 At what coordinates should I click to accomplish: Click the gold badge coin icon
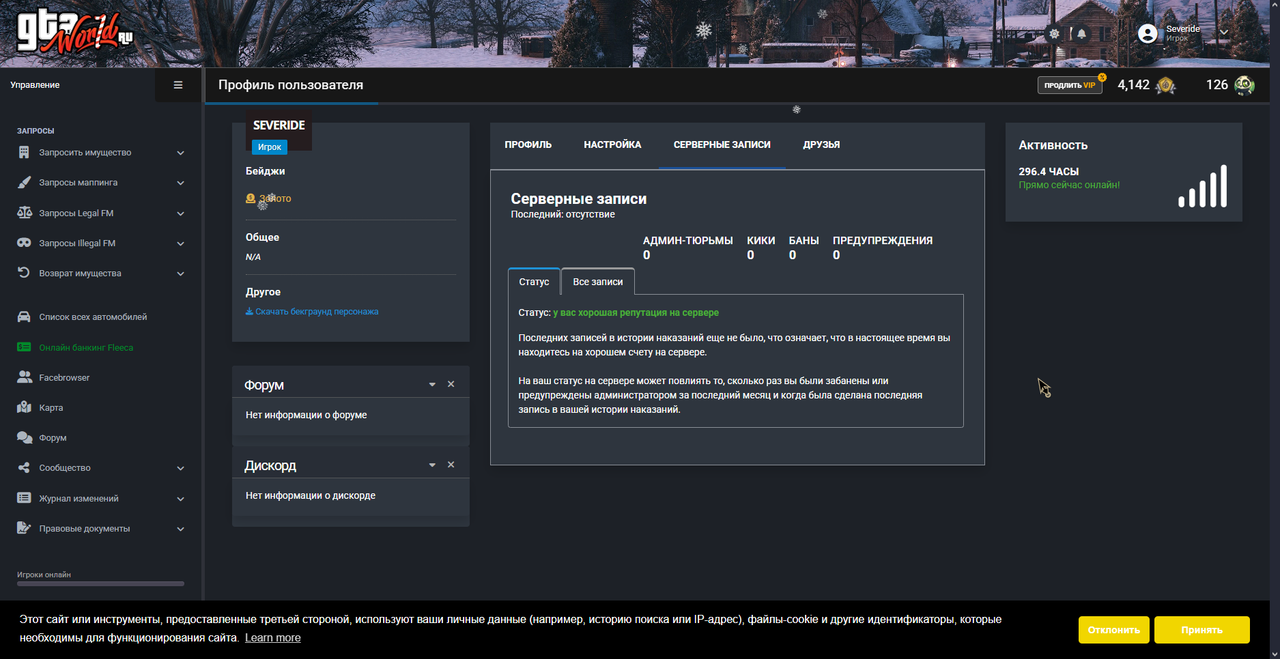pyautogui.click(x=1165, y=85)
